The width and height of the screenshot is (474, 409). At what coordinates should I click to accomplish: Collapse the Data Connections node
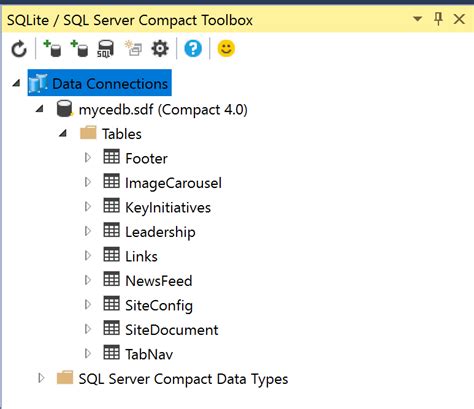(16, 83)
